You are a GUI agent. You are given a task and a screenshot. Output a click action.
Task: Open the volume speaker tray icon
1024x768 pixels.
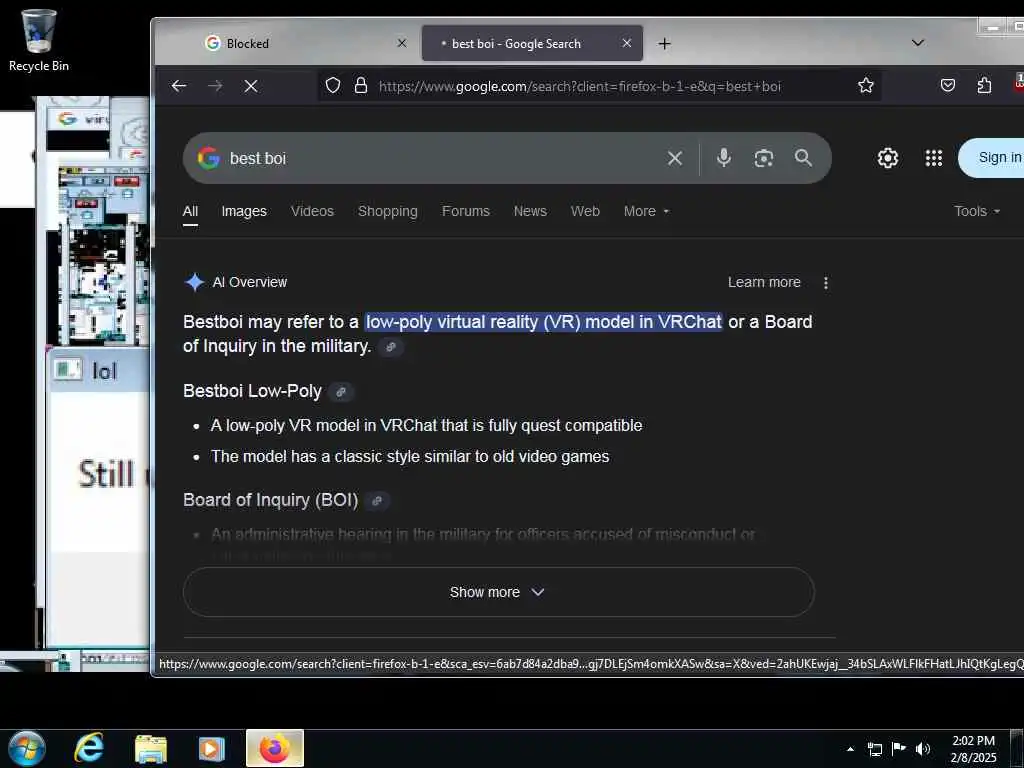(x=923, y=749)
